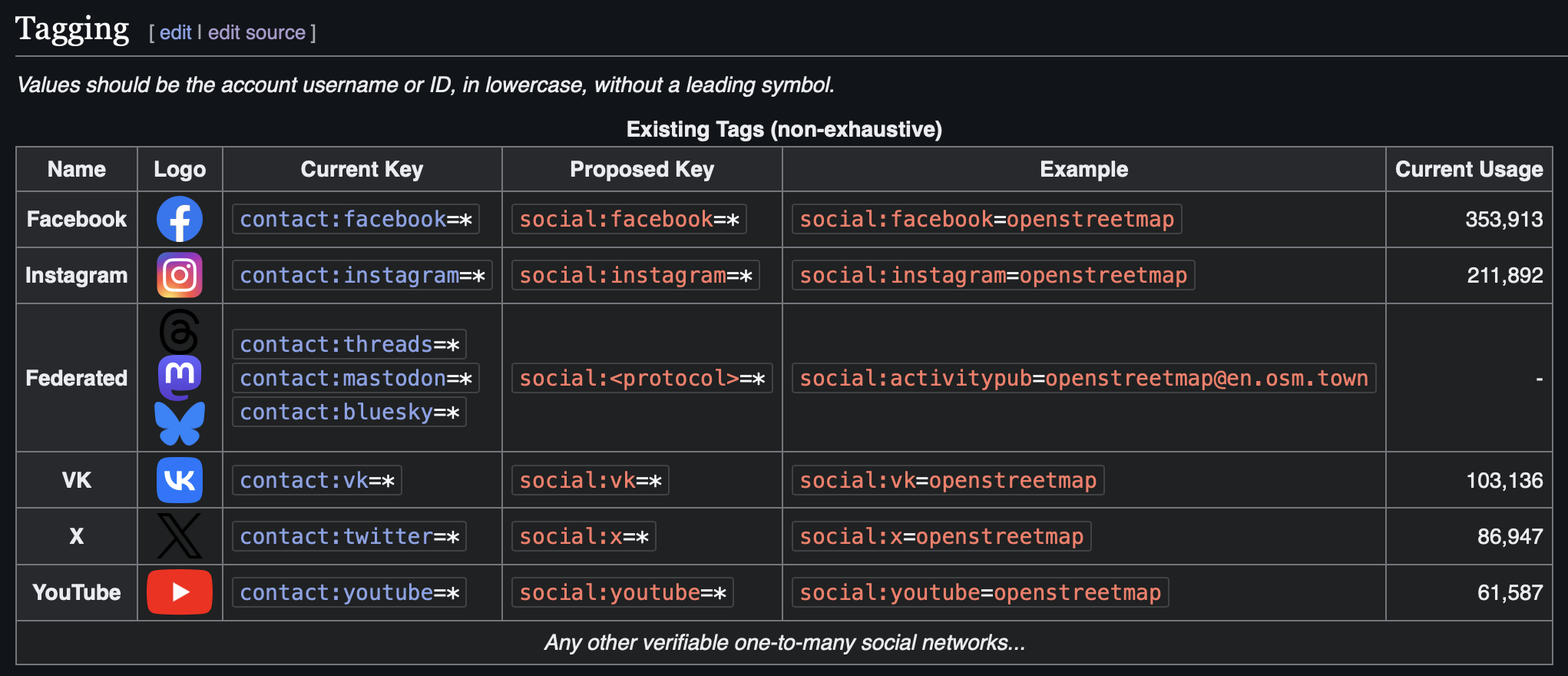The image size is (1568, 676).
Task: Click the Facebook logo icon
Action: (x=180, y=219)
